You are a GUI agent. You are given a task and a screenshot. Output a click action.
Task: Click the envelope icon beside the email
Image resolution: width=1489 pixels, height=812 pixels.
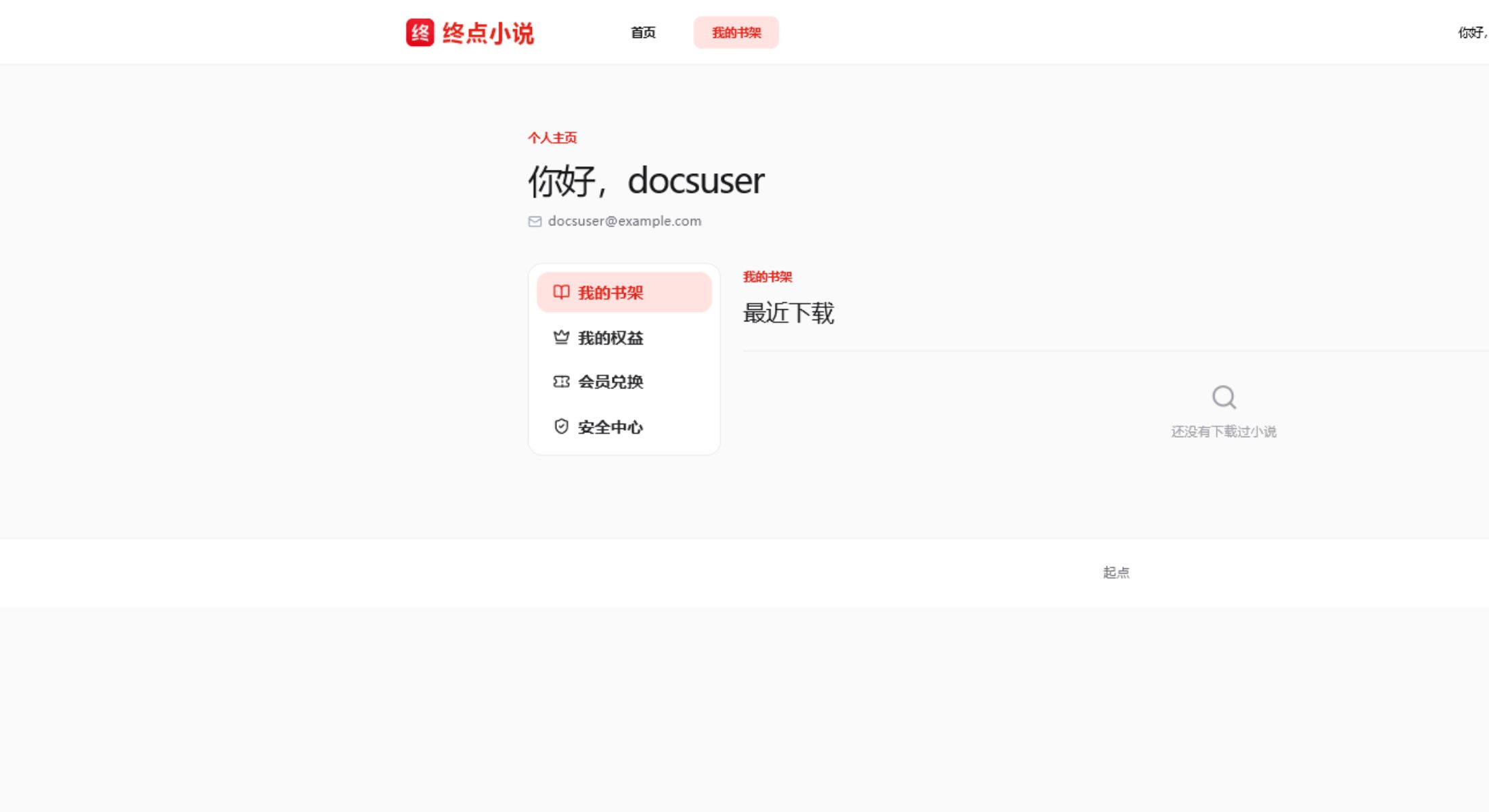[535, 221]
